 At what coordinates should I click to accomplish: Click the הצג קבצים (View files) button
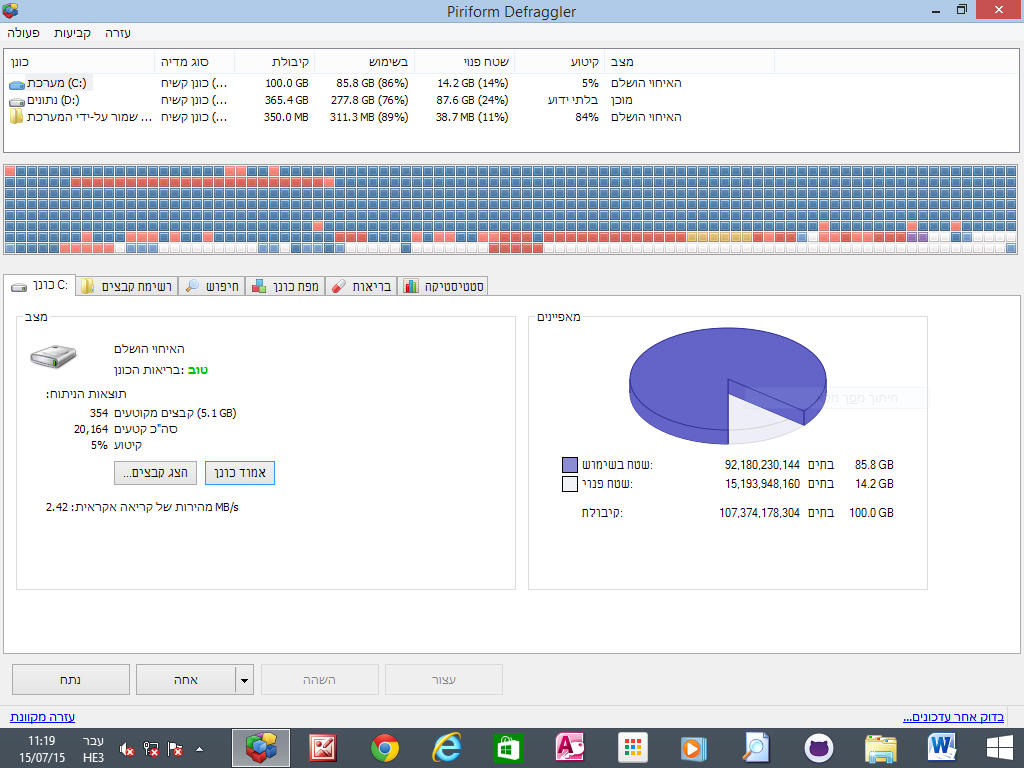[x=155, y=473]
